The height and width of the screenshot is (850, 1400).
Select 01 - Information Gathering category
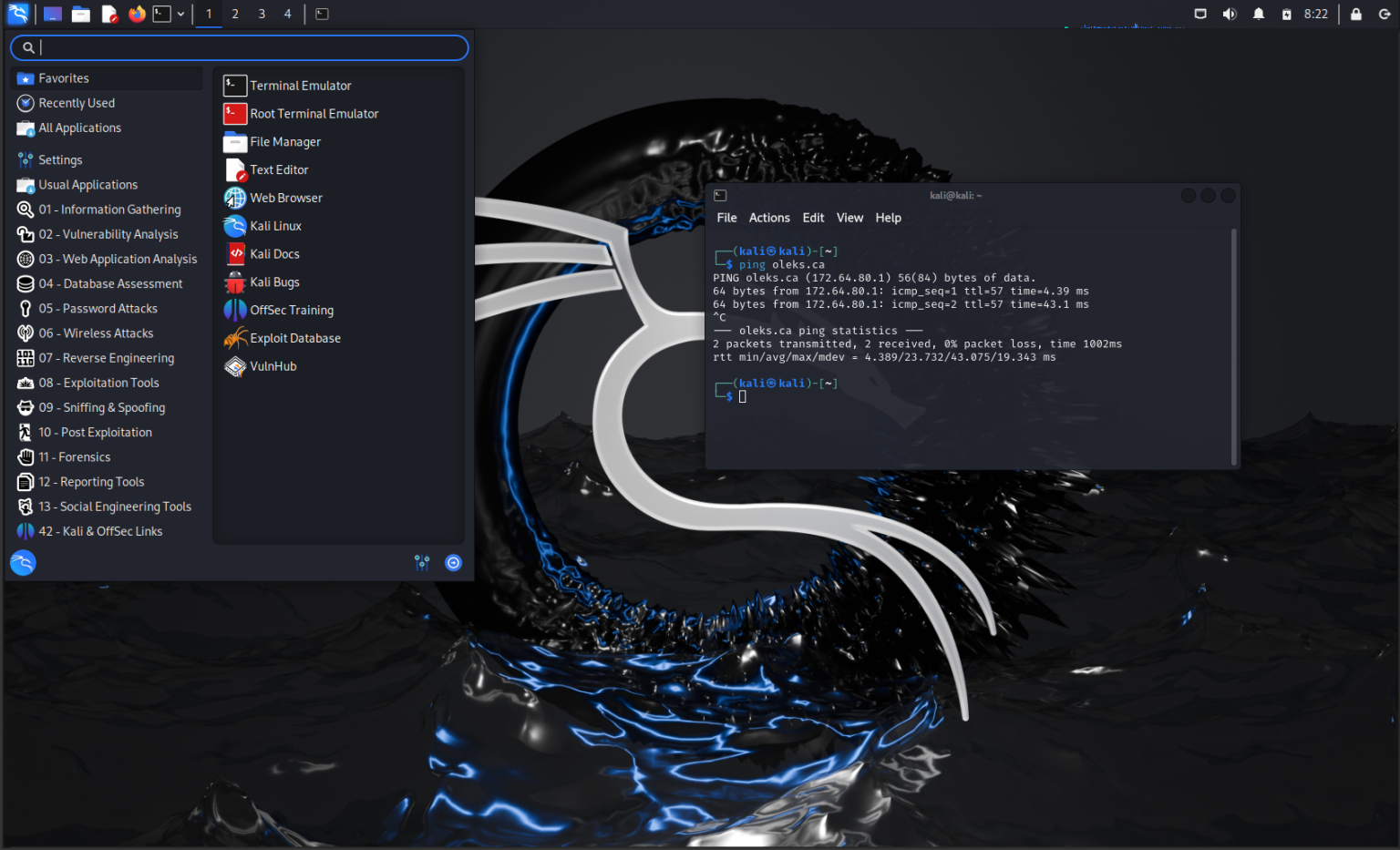(109, 209)
